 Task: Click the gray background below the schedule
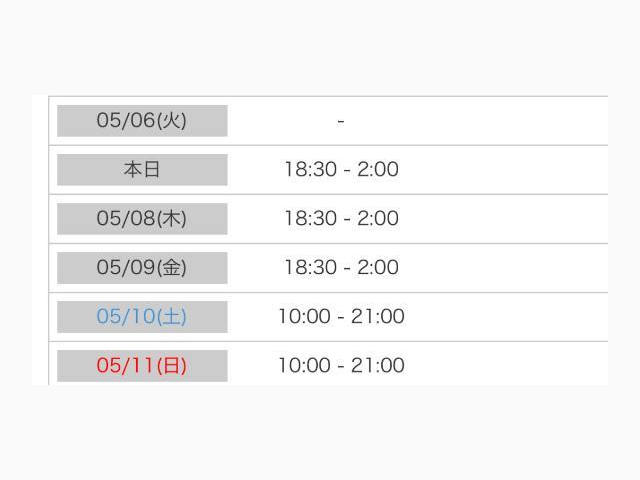click(320, 433)
